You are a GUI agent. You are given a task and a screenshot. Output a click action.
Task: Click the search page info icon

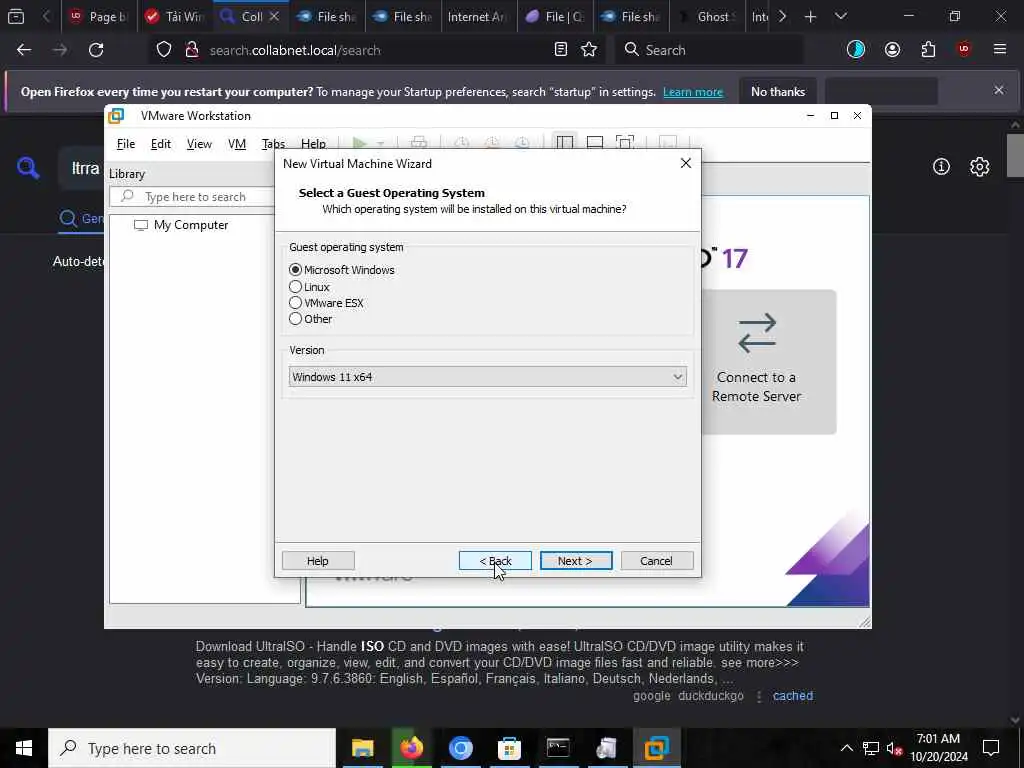941,167
